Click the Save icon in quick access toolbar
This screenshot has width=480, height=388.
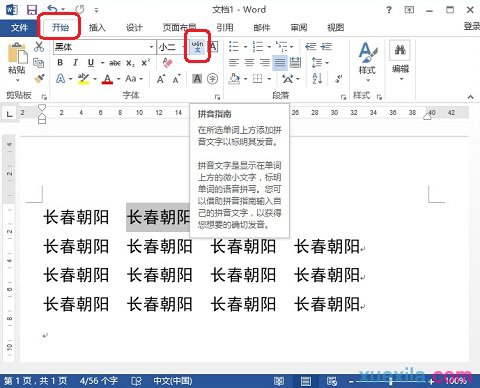[32, 10]
